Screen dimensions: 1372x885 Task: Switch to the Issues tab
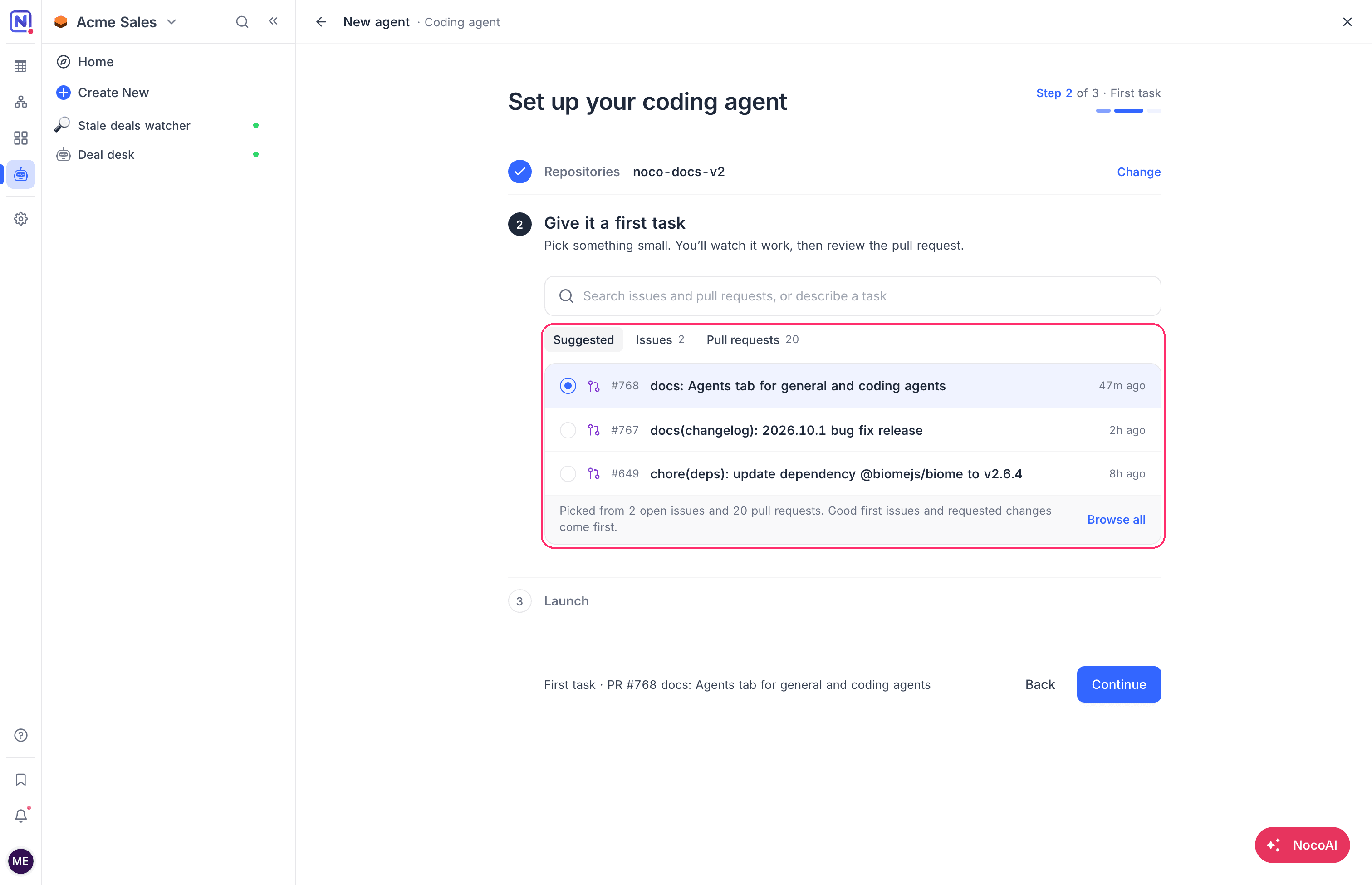[x=660, y=339]
